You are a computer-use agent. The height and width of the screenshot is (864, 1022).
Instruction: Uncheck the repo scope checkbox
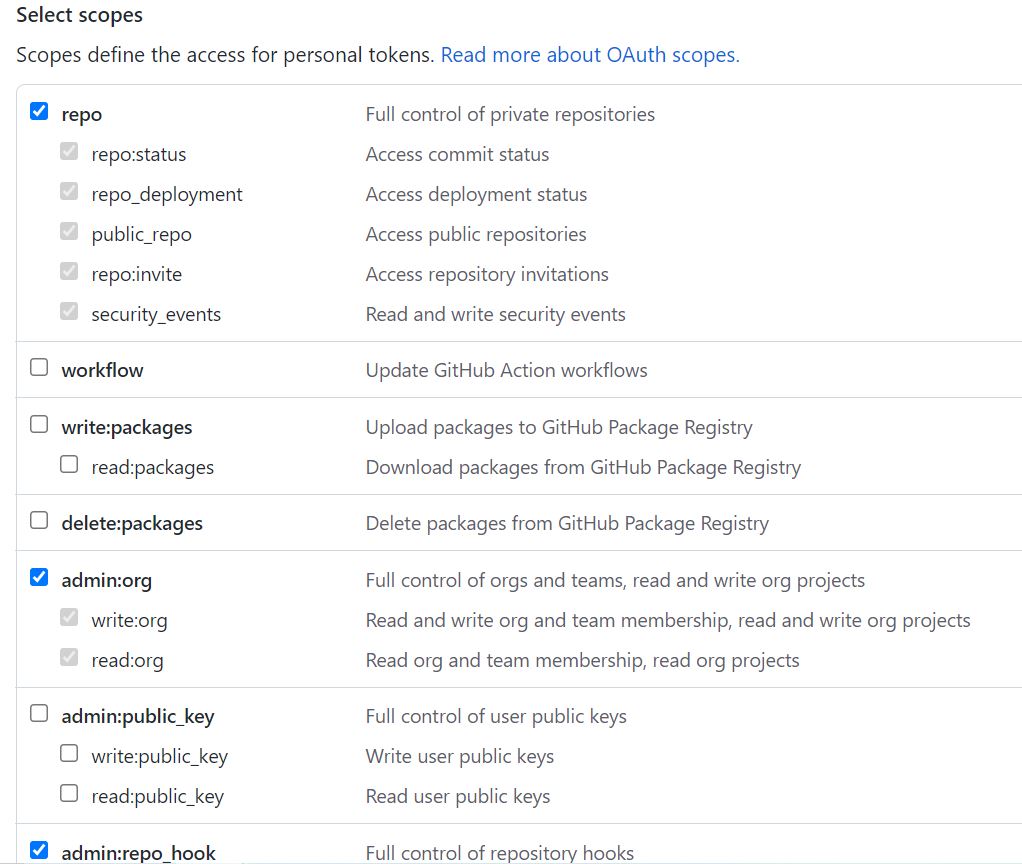click(39, 111)
